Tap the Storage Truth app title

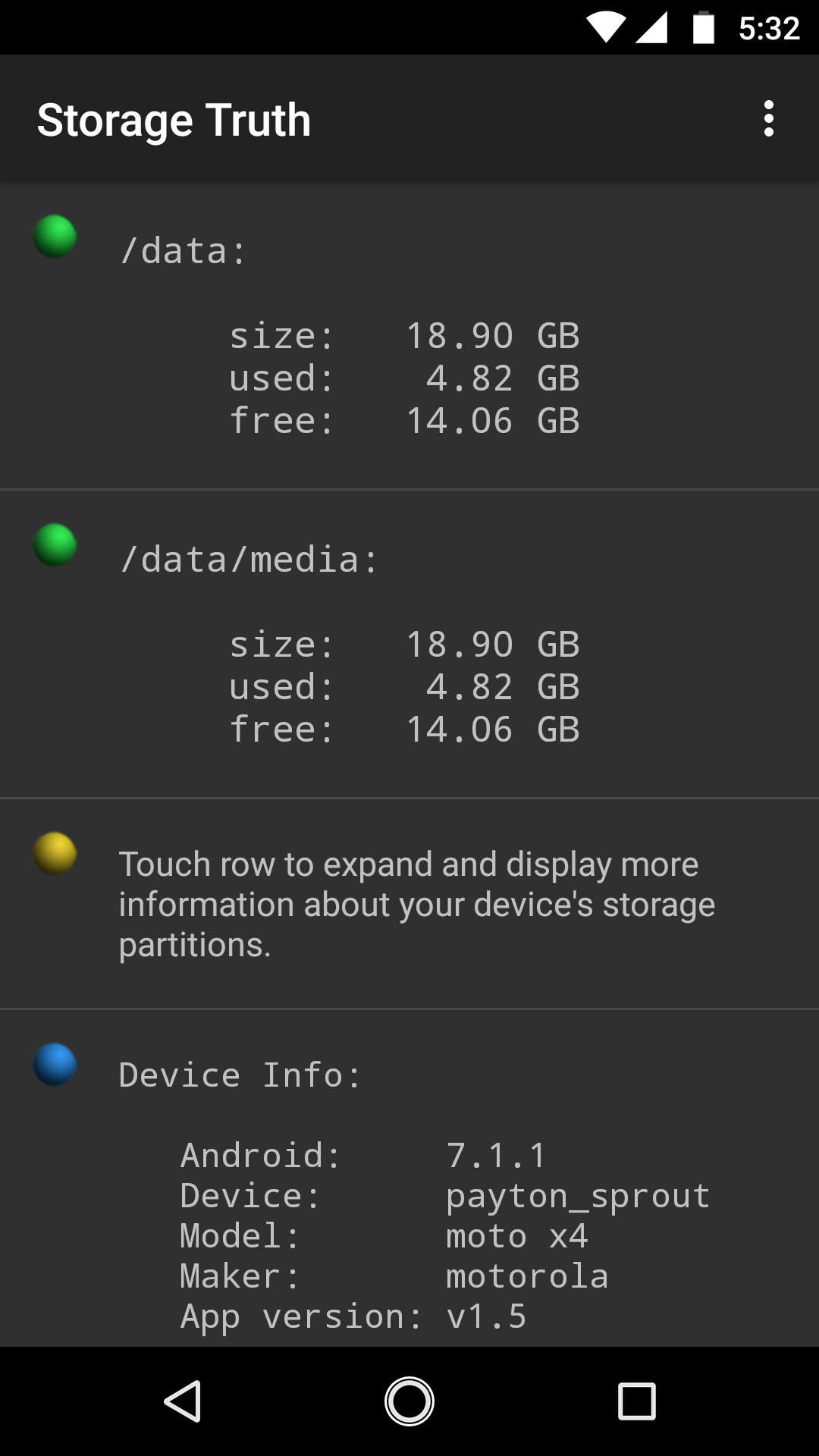point(174,121)
